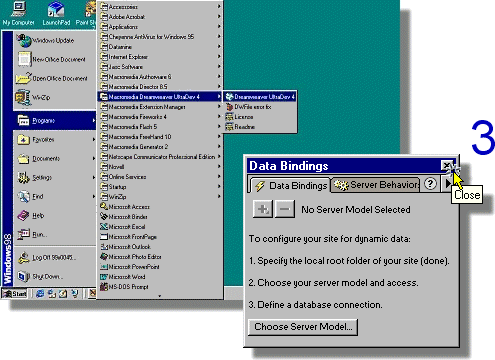The height and width of the screenshot is (360, 495).
Task: Open the Help entry in the Start menu
Action: [54, 216]
